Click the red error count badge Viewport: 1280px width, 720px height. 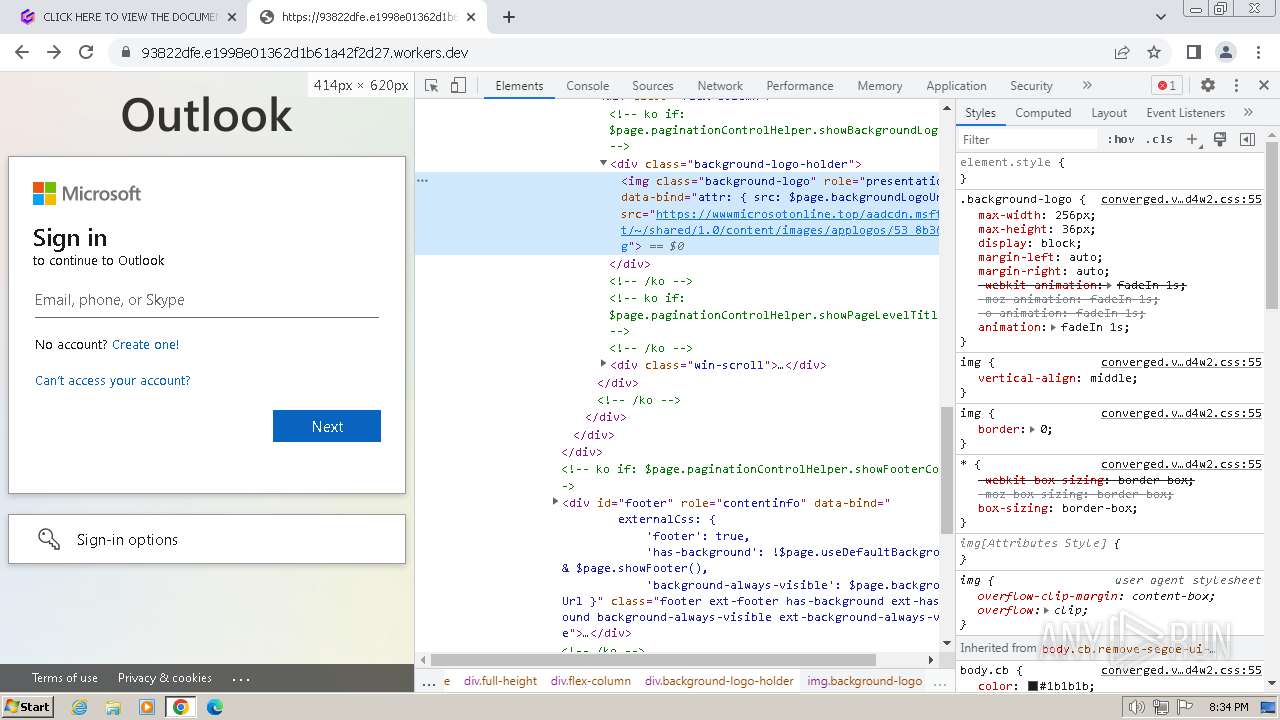(x=1166, y=86)
